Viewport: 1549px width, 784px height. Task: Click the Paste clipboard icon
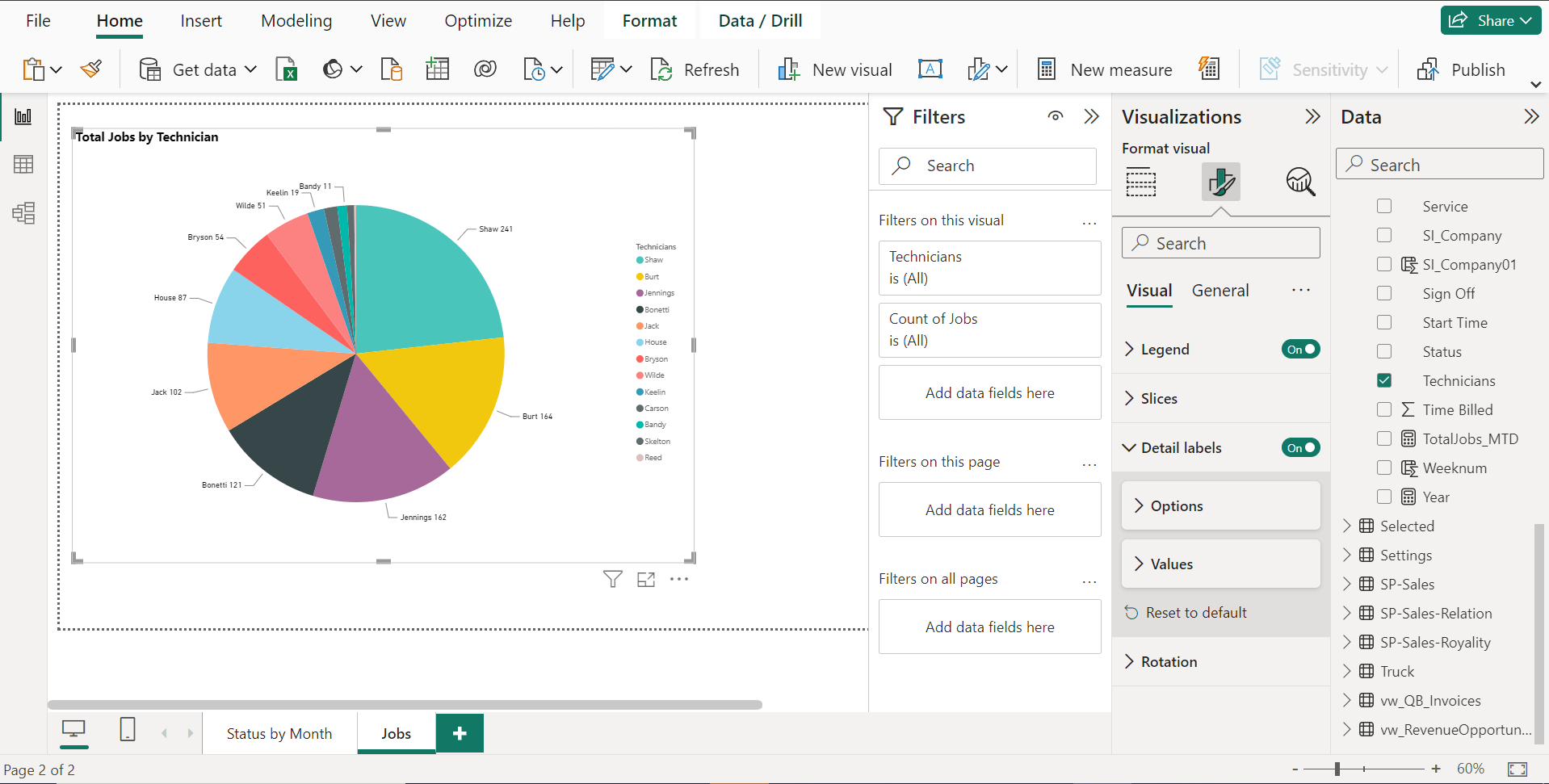click(x=33, y=69)
